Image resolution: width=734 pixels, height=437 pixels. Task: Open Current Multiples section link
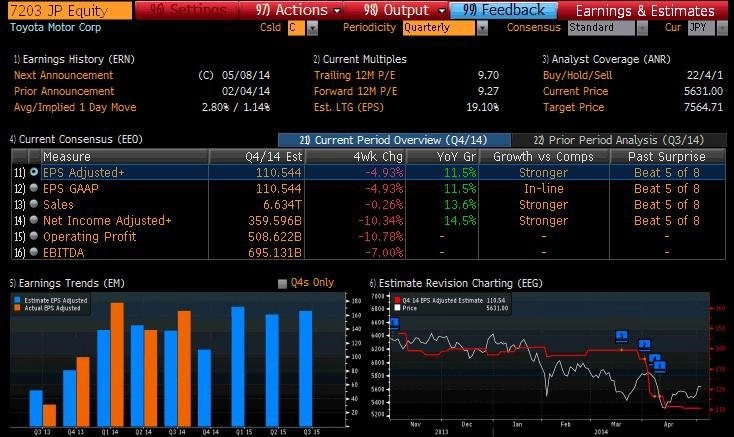tap(360, 59)
